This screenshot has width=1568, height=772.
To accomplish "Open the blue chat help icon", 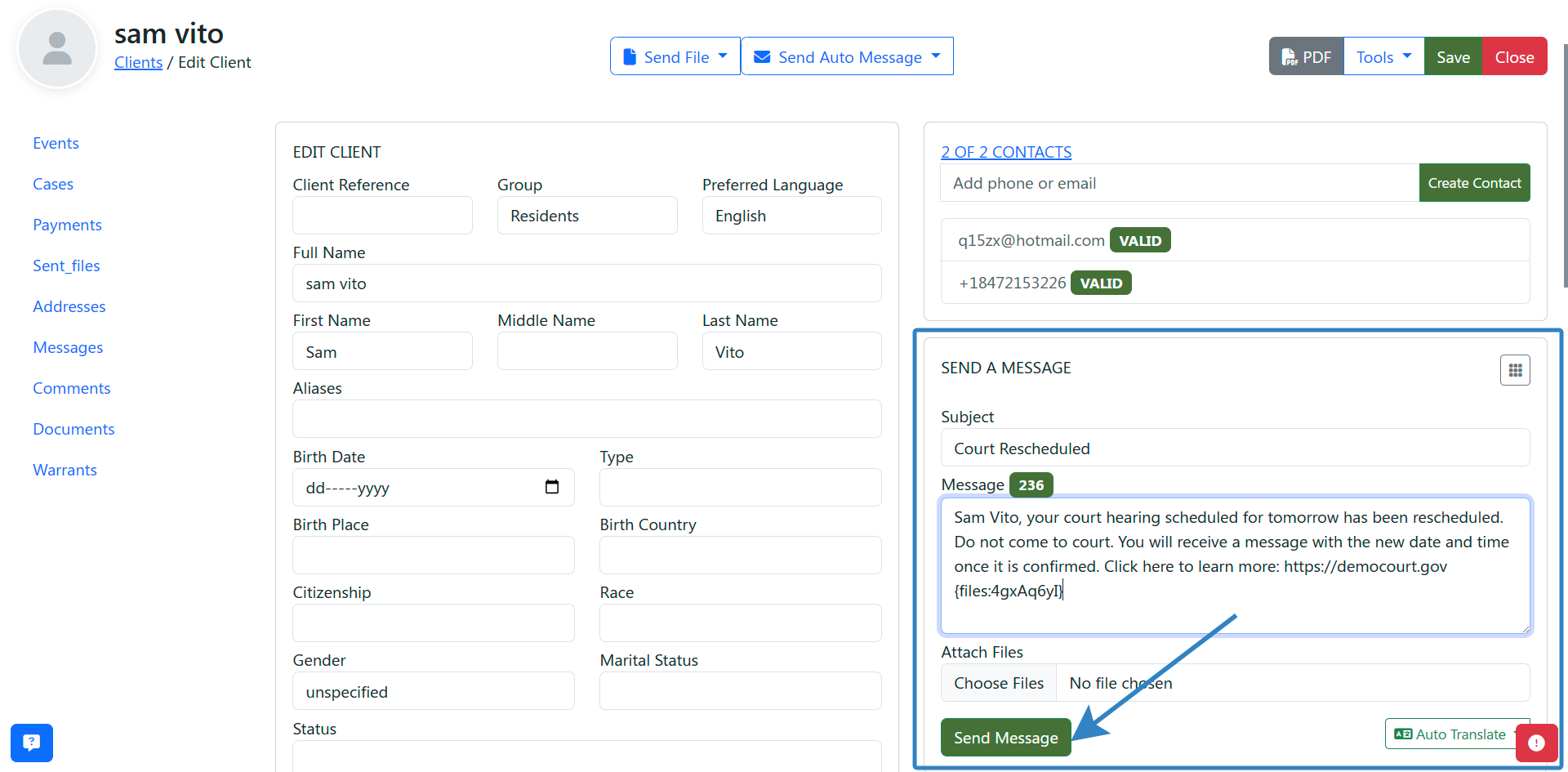I will pyautogui.click(x=32, y=743).
